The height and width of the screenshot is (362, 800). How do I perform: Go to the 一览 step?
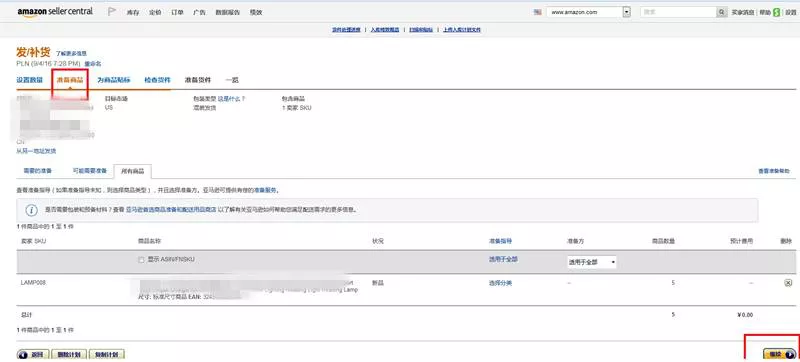coord(232,80)
